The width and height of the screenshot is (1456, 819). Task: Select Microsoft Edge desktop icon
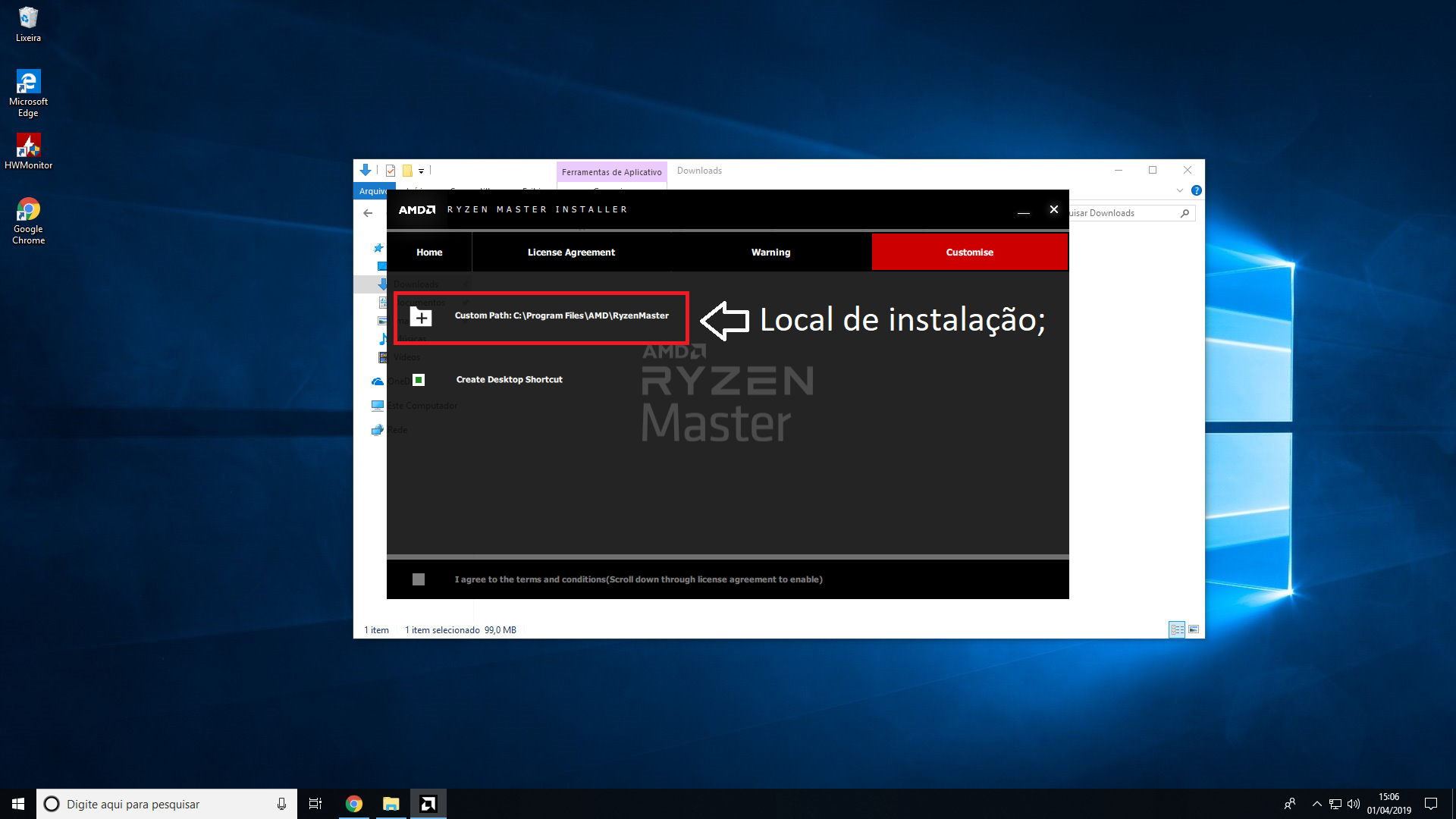[x=28, y=93]
